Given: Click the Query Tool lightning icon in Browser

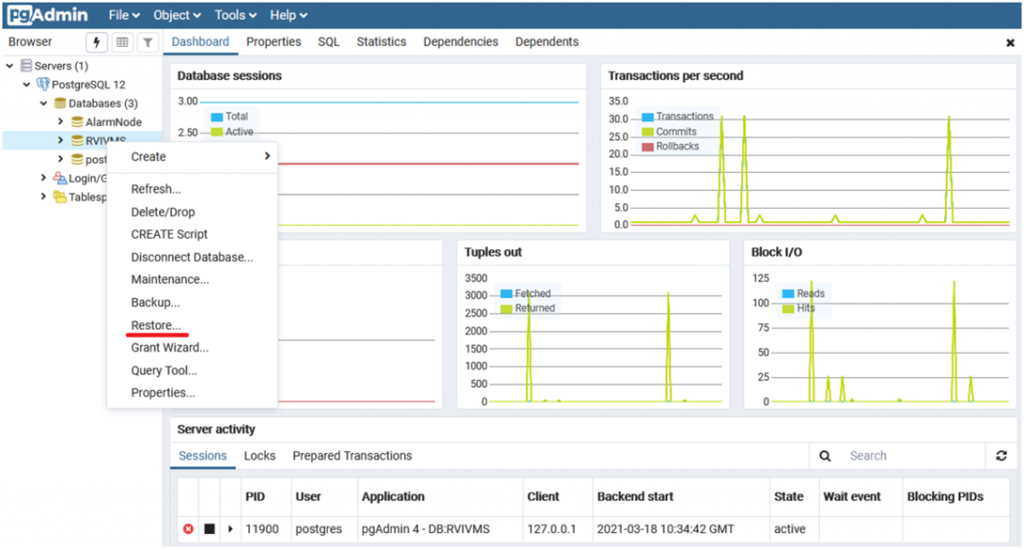Looking at the screenshot, I should pos(97,42).
